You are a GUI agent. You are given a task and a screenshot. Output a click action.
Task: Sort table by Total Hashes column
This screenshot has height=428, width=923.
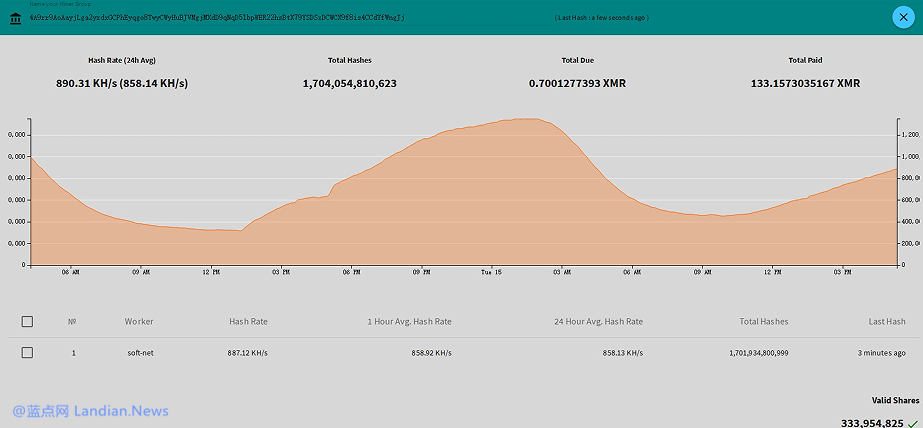[763, 321]
